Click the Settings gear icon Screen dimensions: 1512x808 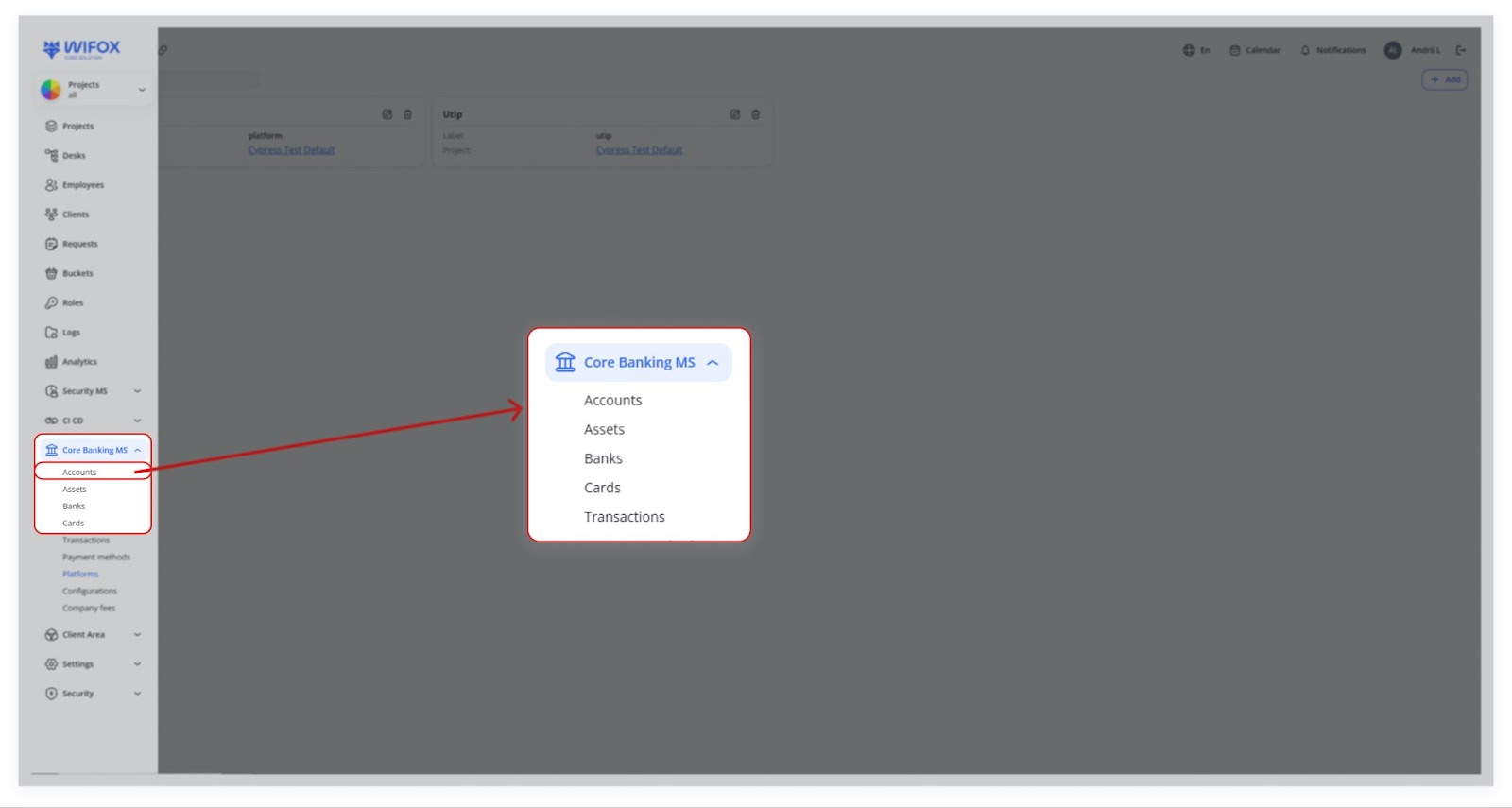pyautogui.click(x=51, y=664)
